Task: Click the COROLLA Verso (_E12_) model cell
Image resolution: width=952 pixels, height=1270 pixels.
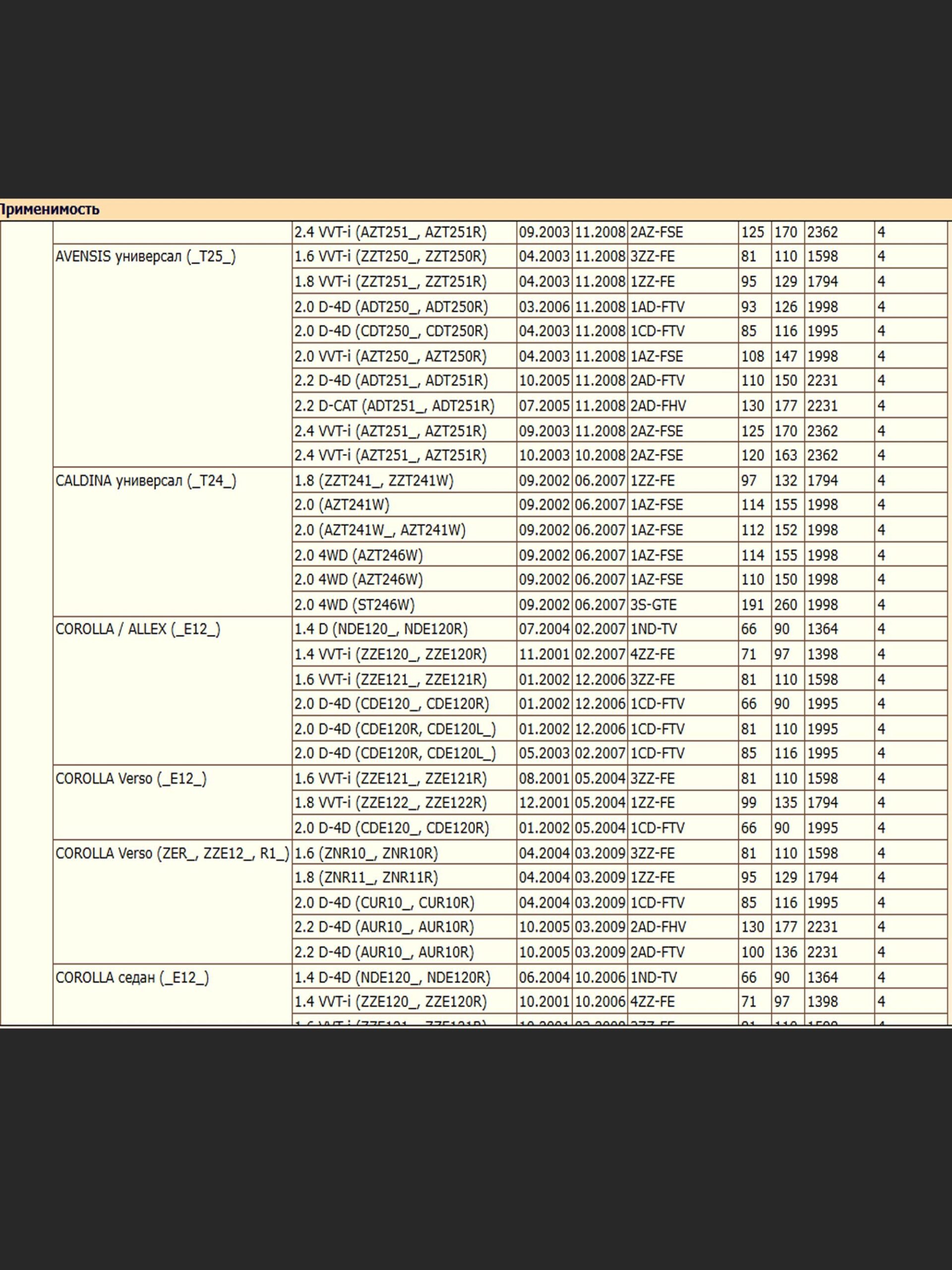Action: click(131, 778)
